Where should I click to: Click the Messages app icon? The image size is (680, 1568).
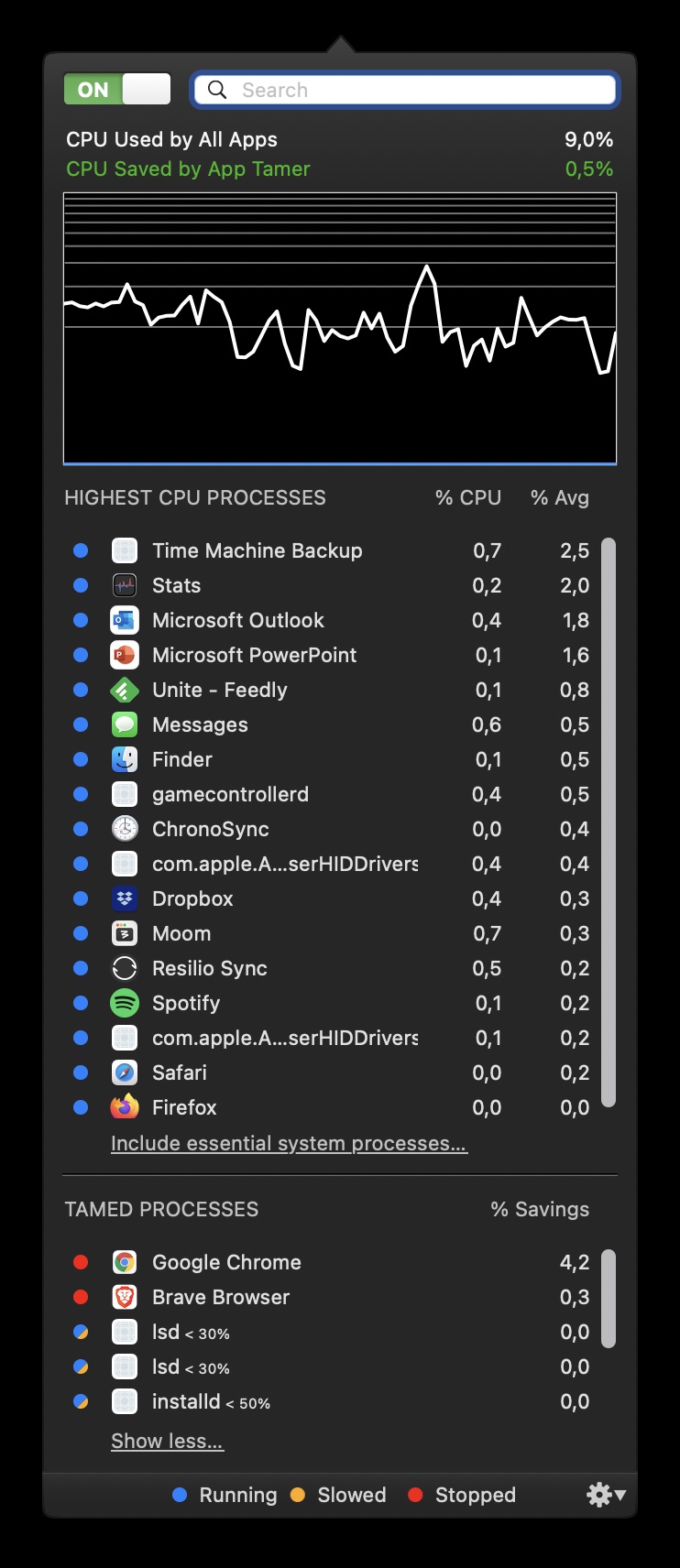point(125,724)
